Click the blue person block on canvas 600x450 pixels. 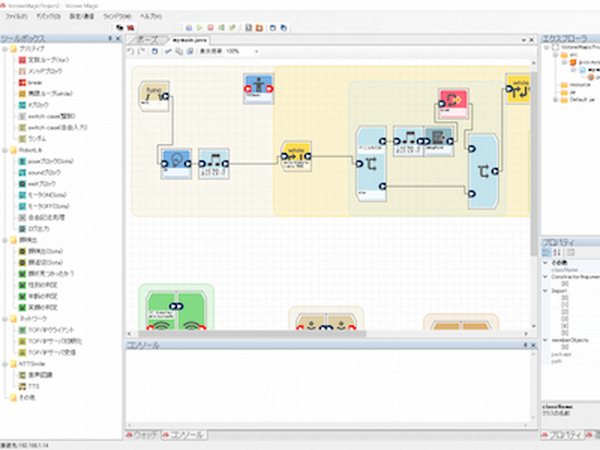tap(259, 88)
